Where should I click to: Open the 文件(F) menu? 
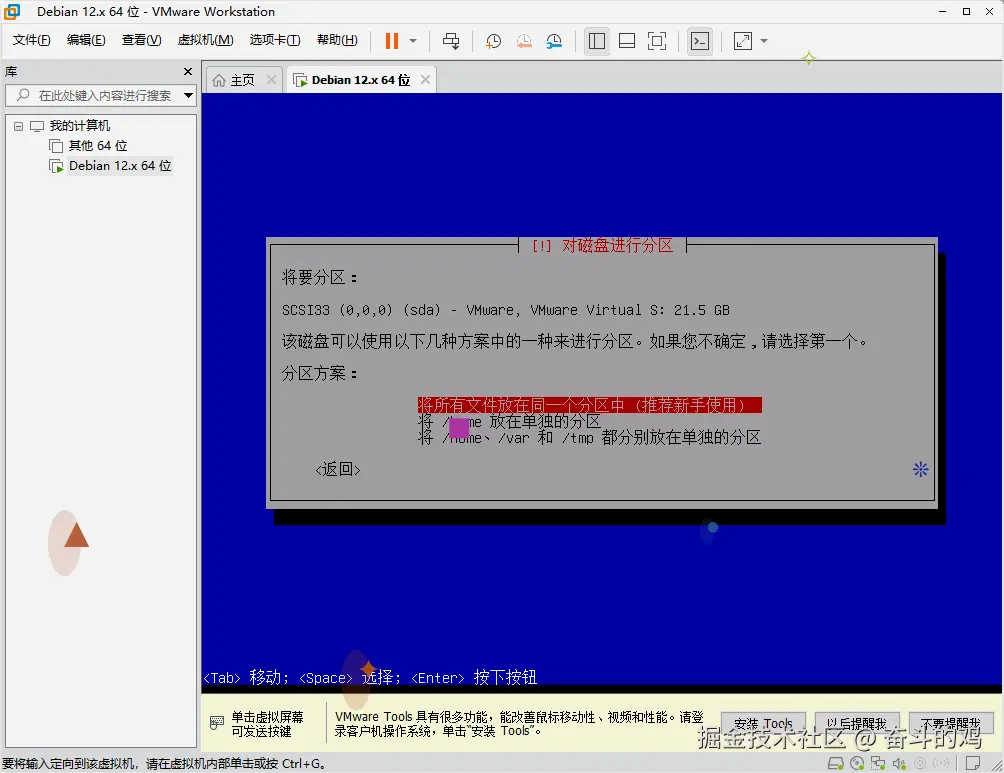[x=31, y=40]
